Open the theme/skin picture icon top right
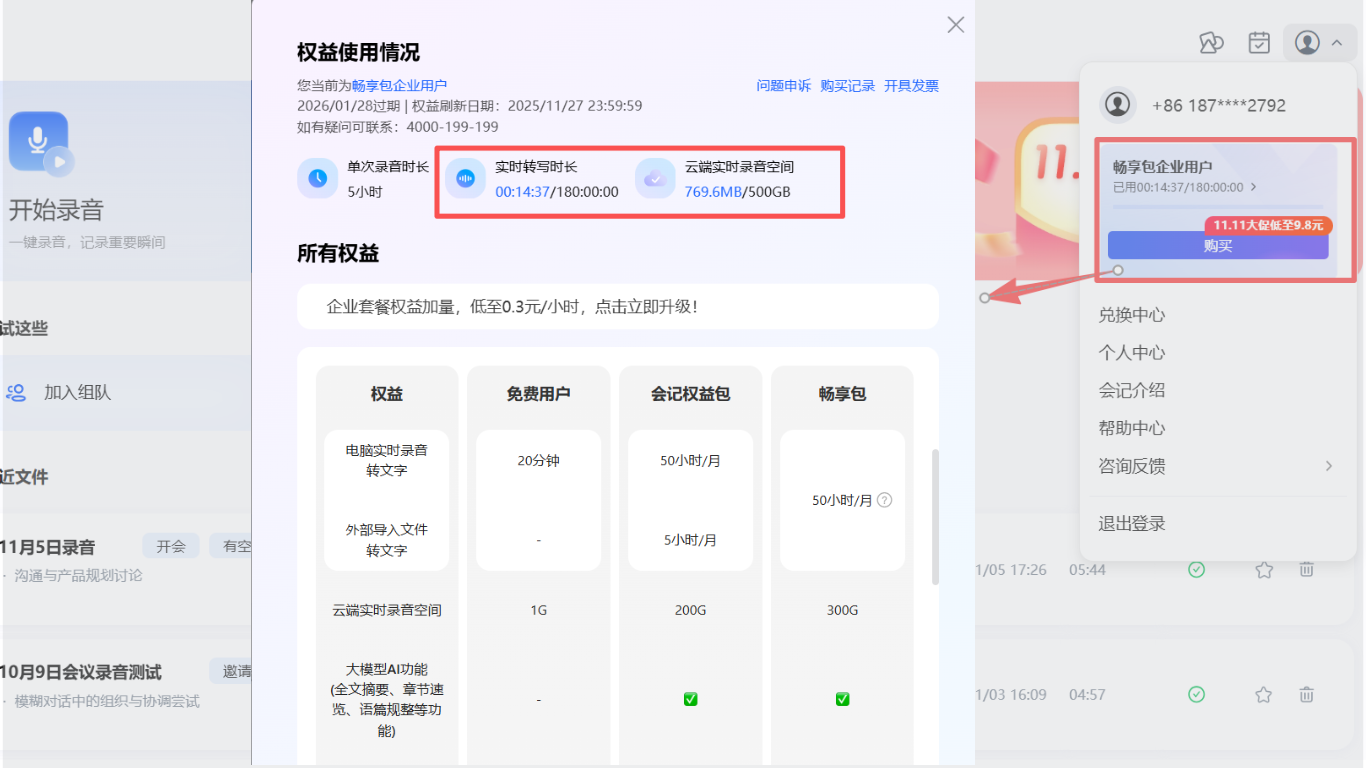The height and width of the screenshot is (768, 1366). [1211, 42]
